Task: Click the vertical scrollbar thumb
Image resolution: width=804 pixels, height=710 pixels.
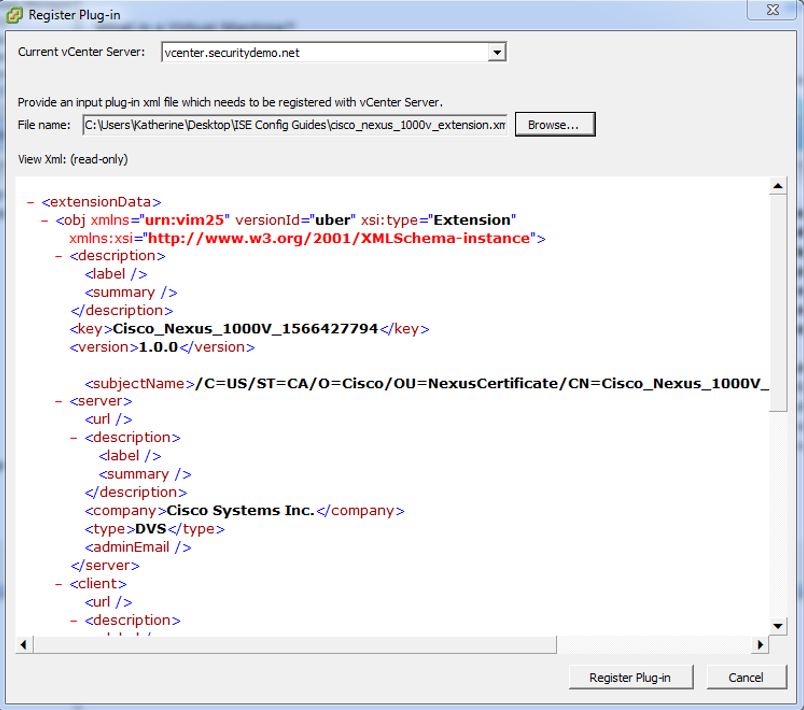Action: (x=778, y=302)
